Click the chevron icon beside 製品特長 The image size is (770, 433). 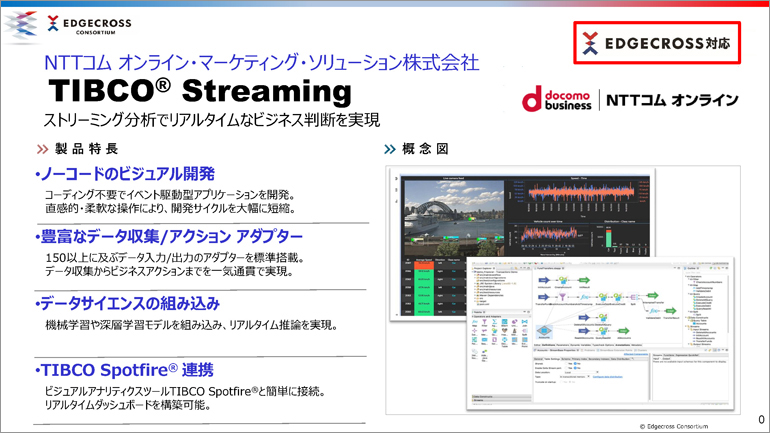pos(43,149)
